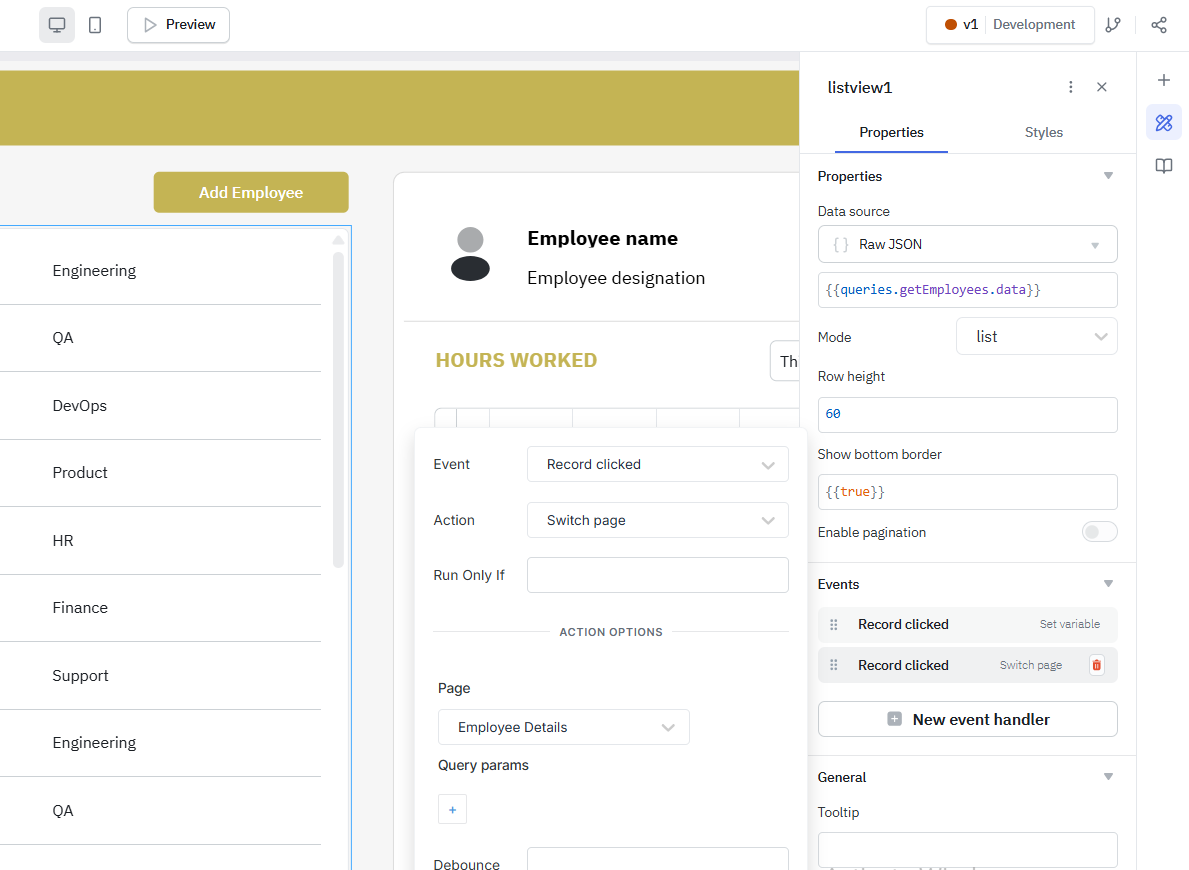Add a query param with the plus button
This screenshot has width=1189, height=870.
point(452,809)
